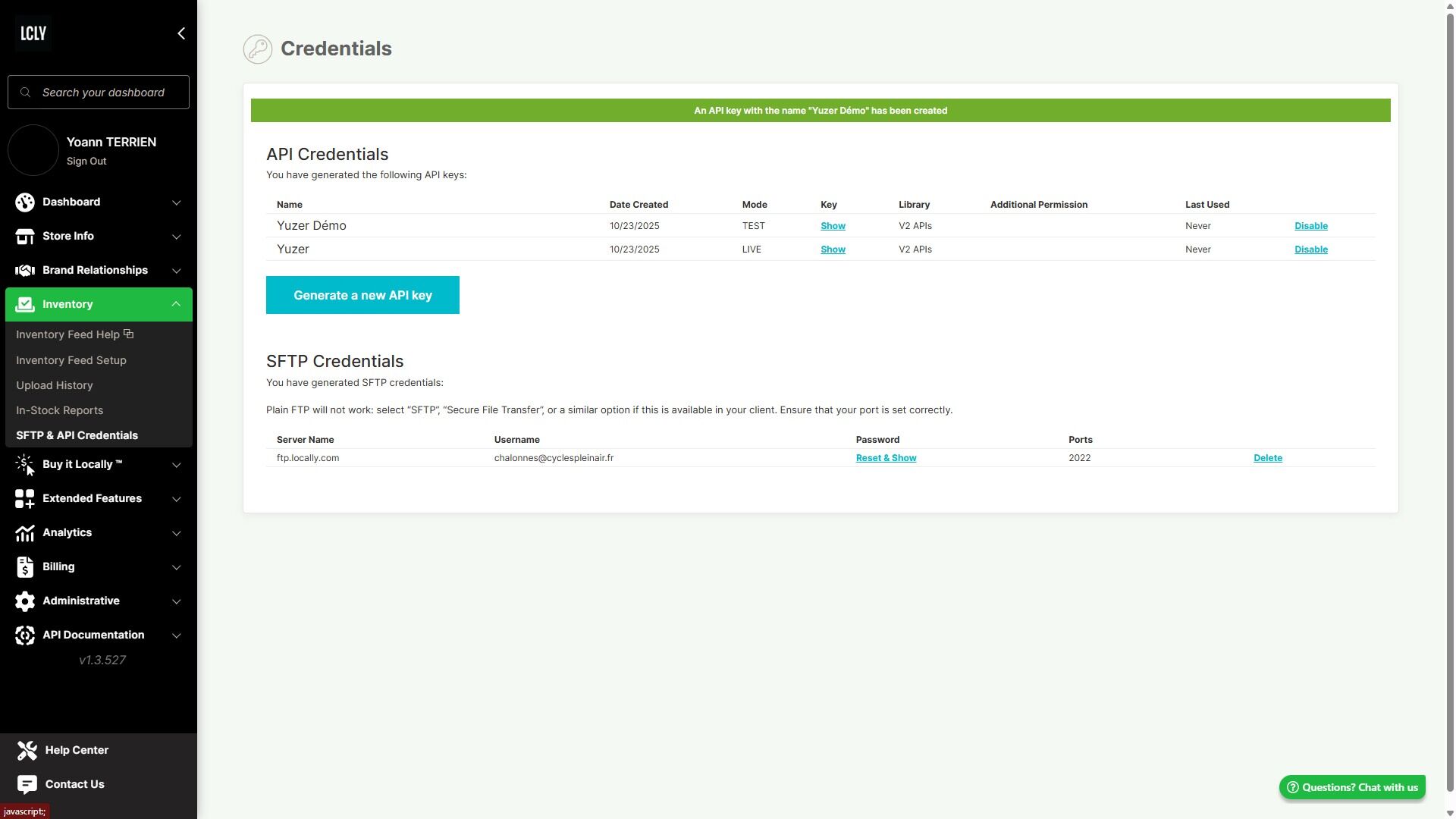This screenshot has height=819, width=1456.
Task: Expand the Buy it Locally menu chevron
Action: 176,465
